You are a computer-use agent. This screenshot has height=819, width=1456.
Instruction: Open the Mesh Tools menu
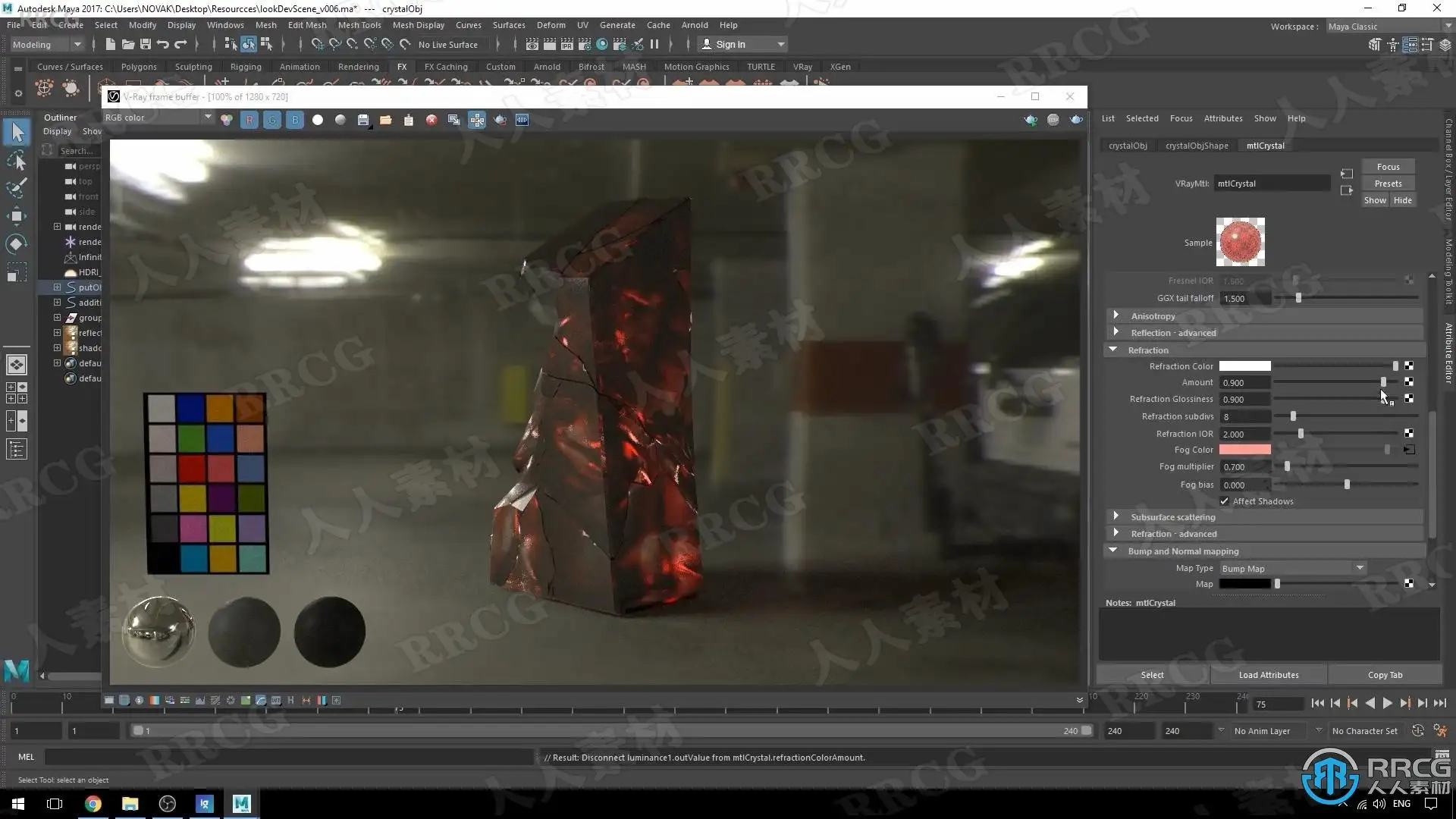[359, 25]
